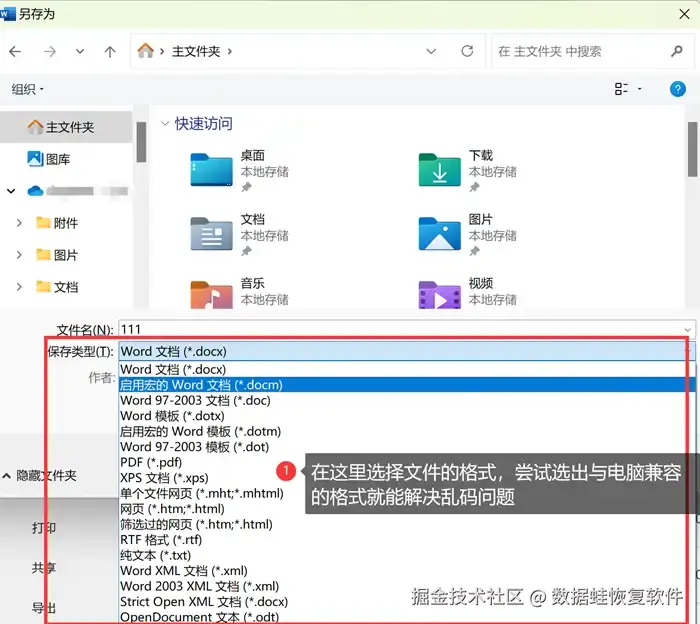Select the 图片 folder in sidebar
The width and height of the screenshot is (700, 624).
pyautogui.click(x=57, y=255)
